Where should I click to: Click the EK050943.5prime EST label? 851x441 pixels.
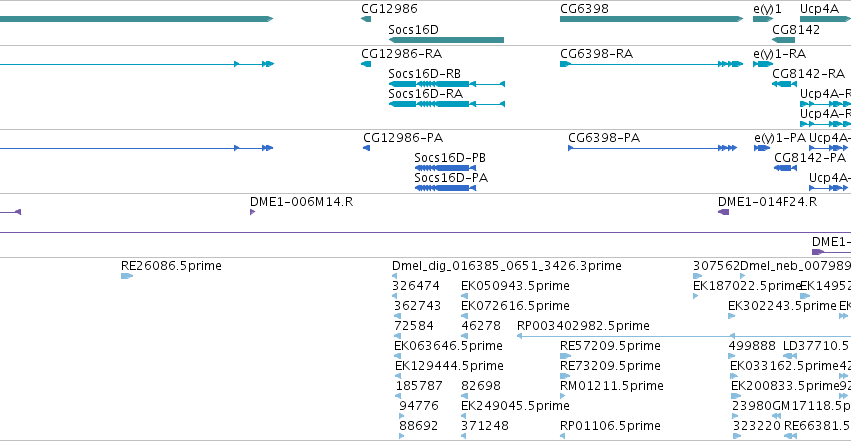coord(515,286)
